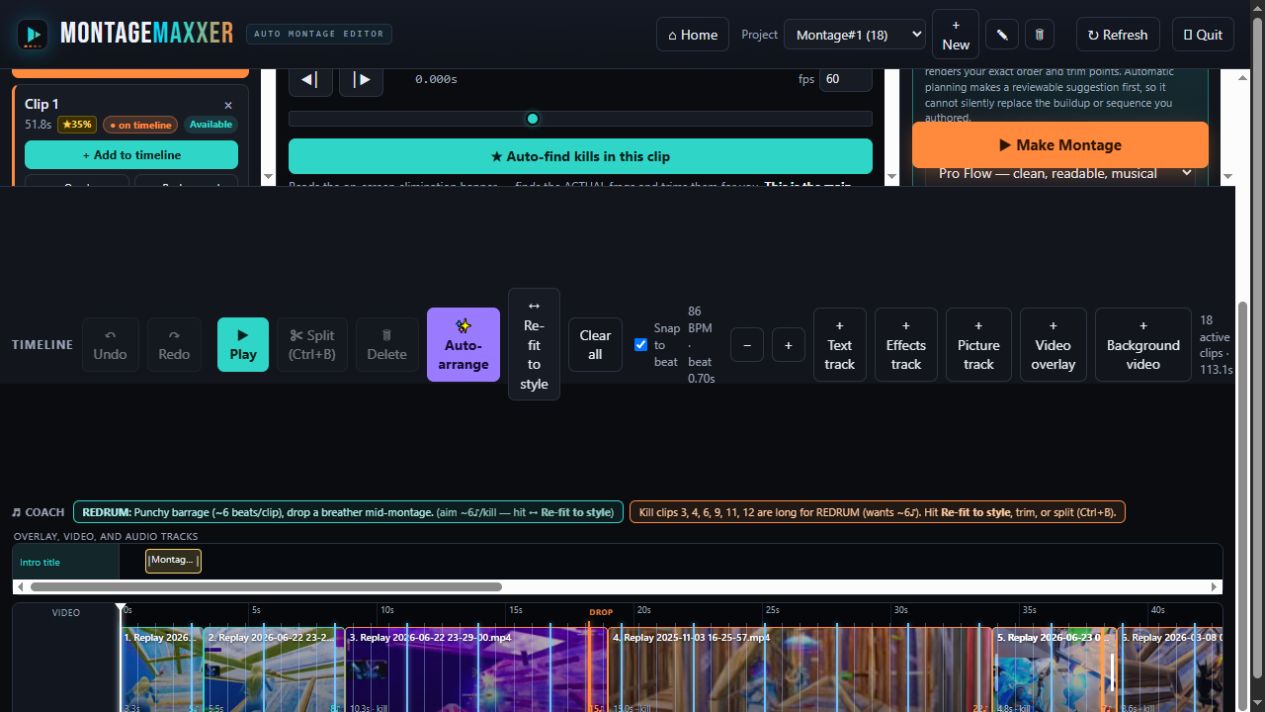Add an Effects track

click(x=906, y=345)
